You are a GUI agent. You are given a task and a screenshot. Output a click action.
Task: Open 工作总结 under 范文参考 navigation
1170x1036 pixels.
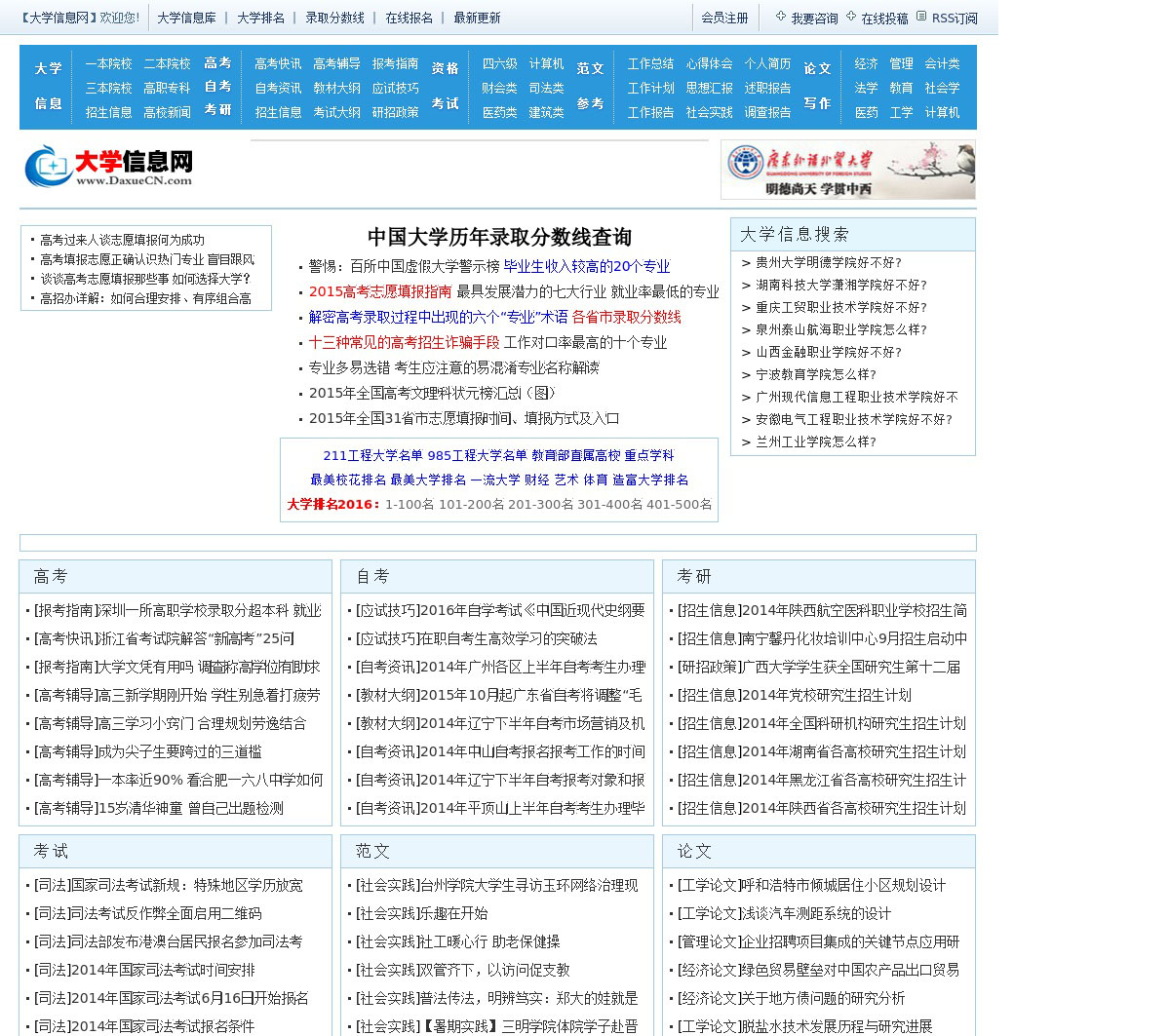(x=650, y=63)
